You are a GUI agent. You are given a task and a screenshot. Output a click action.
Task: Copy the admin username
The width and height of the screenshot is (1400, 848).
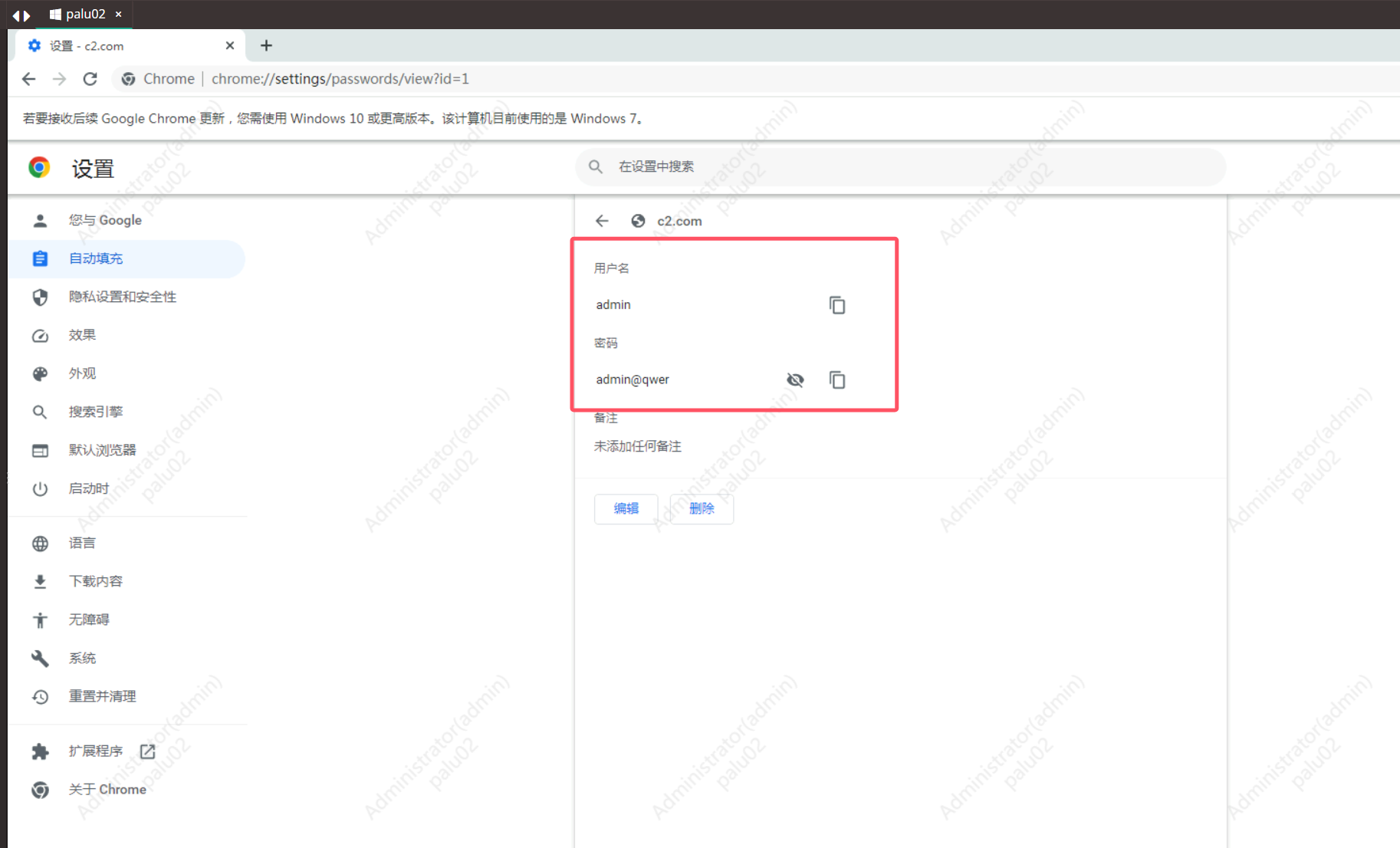click(x=836, y=305)
